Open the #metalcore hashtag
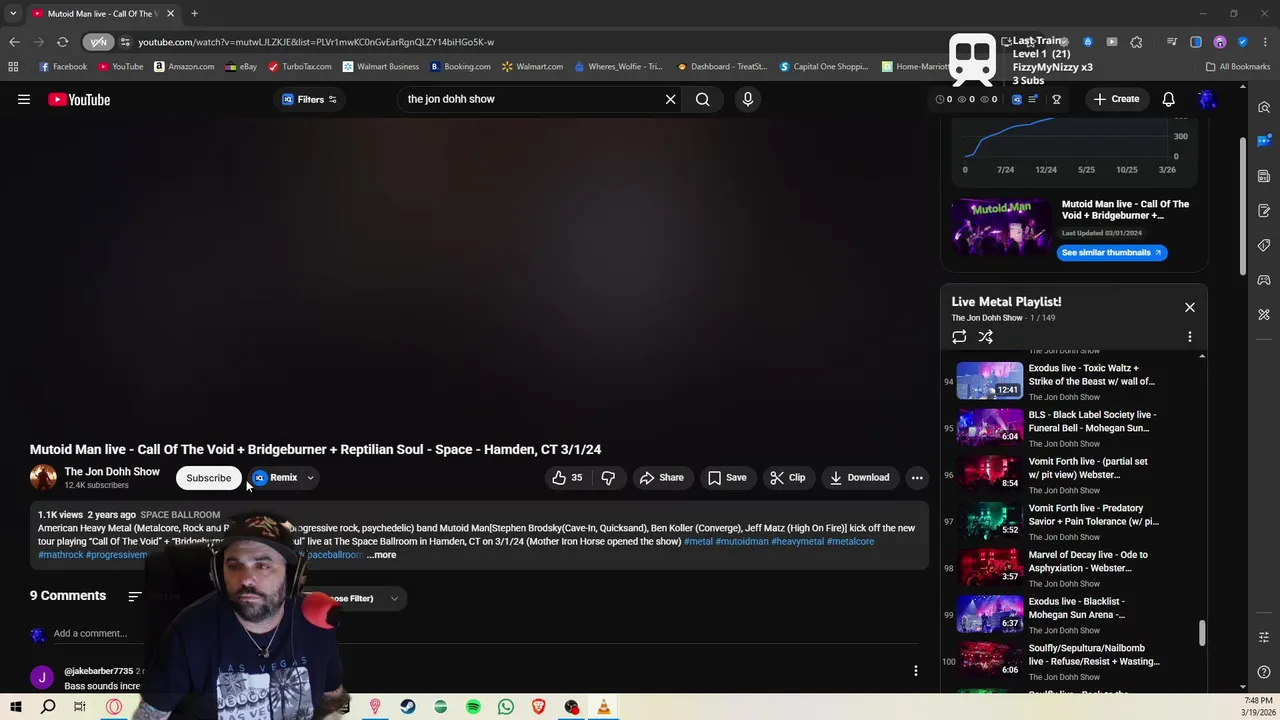The height and width of the screenshot is (720, 1280). pos(850,541)
